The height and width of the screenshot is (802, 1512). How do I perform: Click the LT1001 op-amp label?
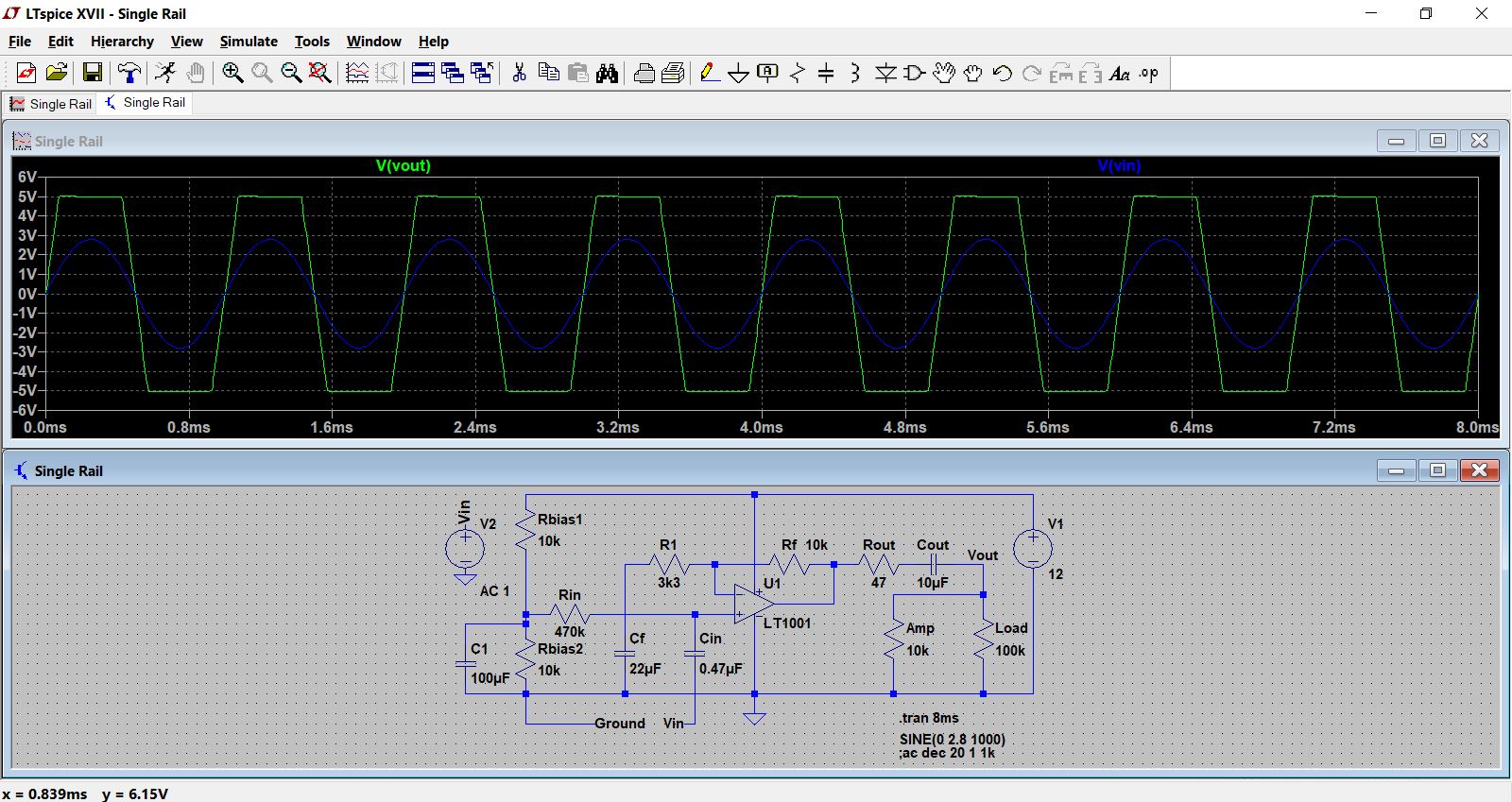(x=787, y=623)
